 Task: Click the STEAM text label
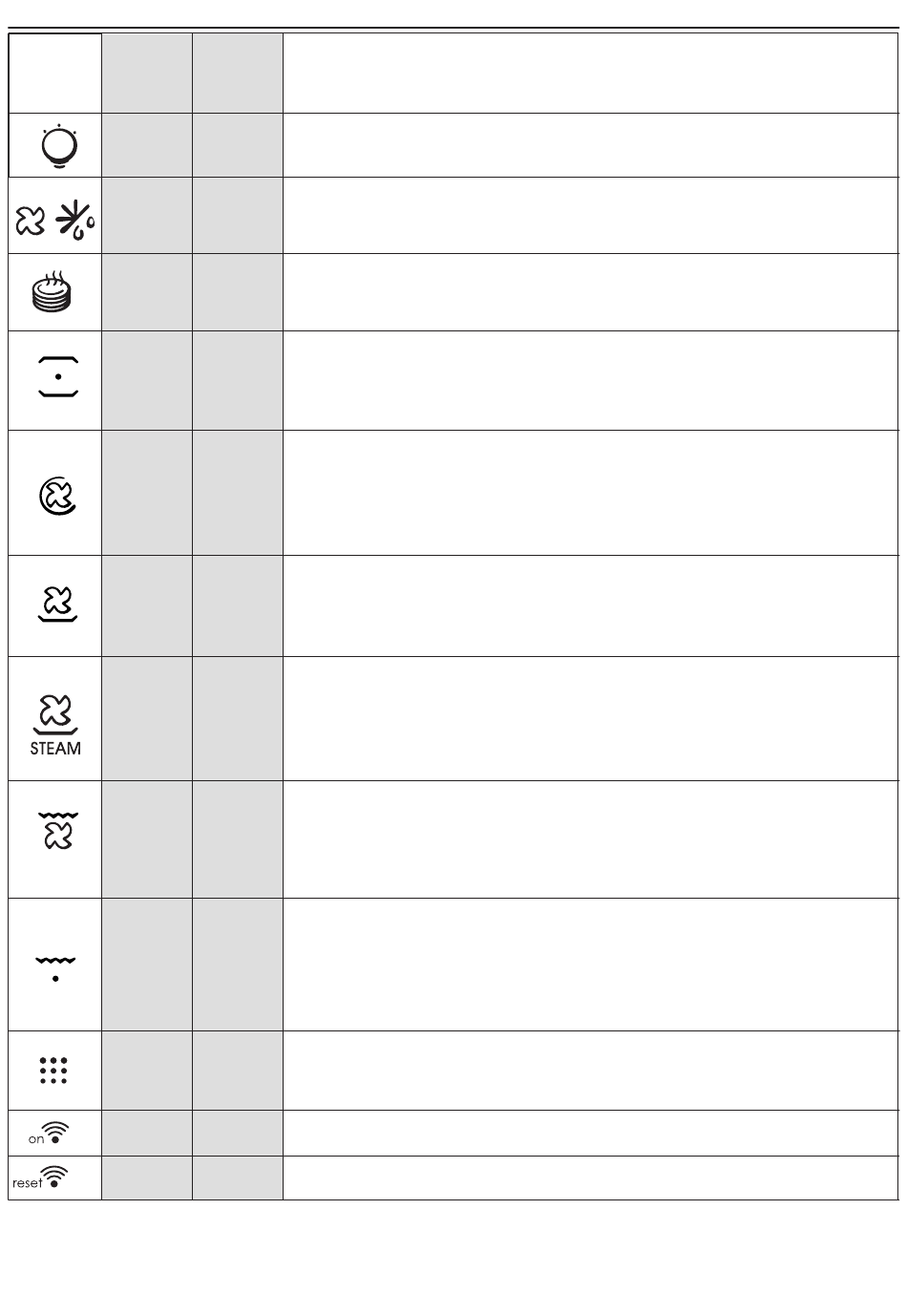[55, 749]
